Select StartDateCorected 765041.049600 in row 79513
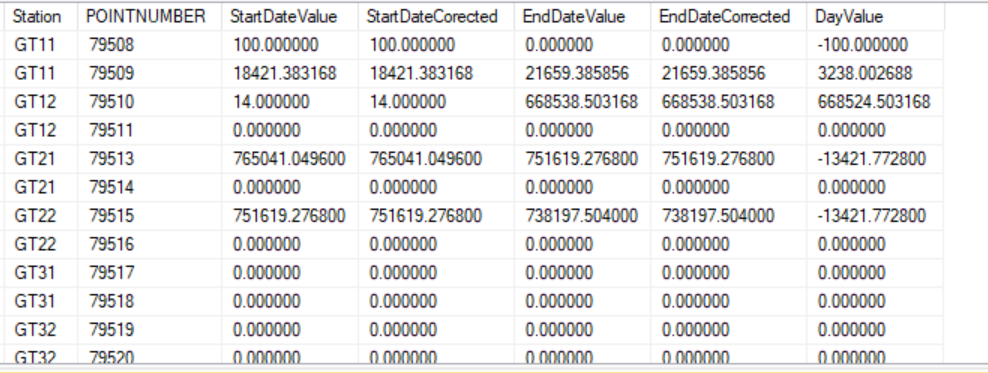Viewport: 988px width, 373px height. point(435,159)
